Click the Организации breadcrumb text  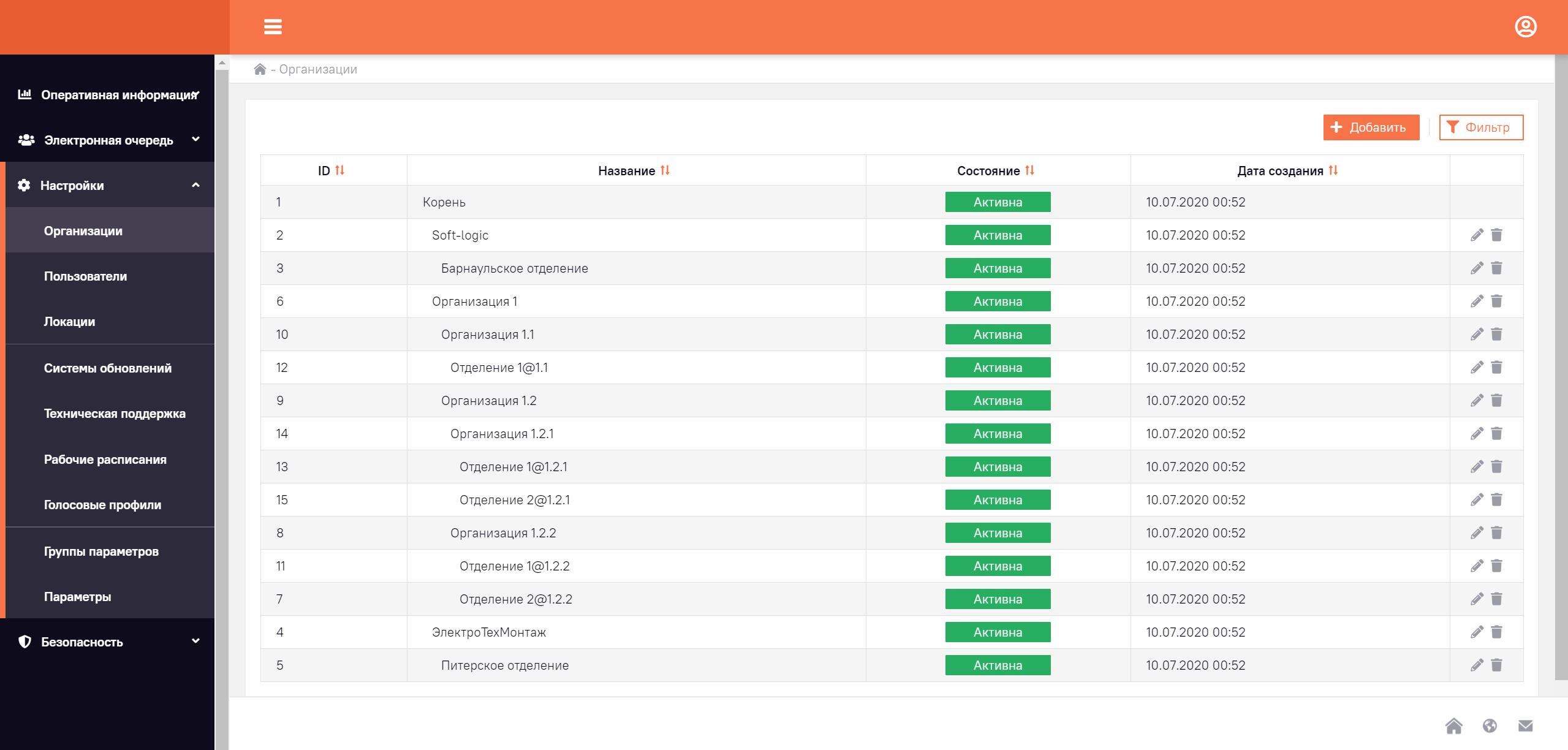[318, 69]
